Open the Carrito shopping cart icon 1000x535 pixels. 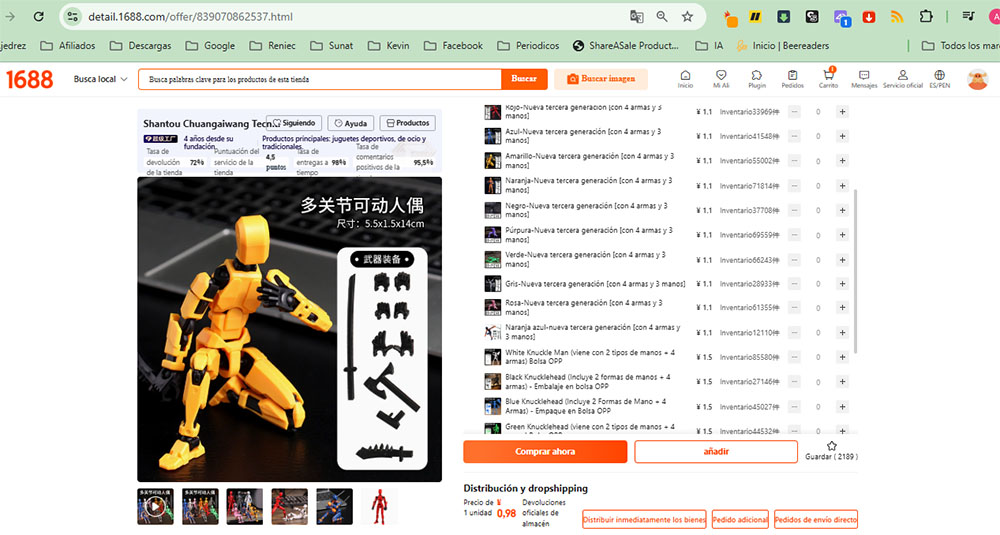pos(828,78)
